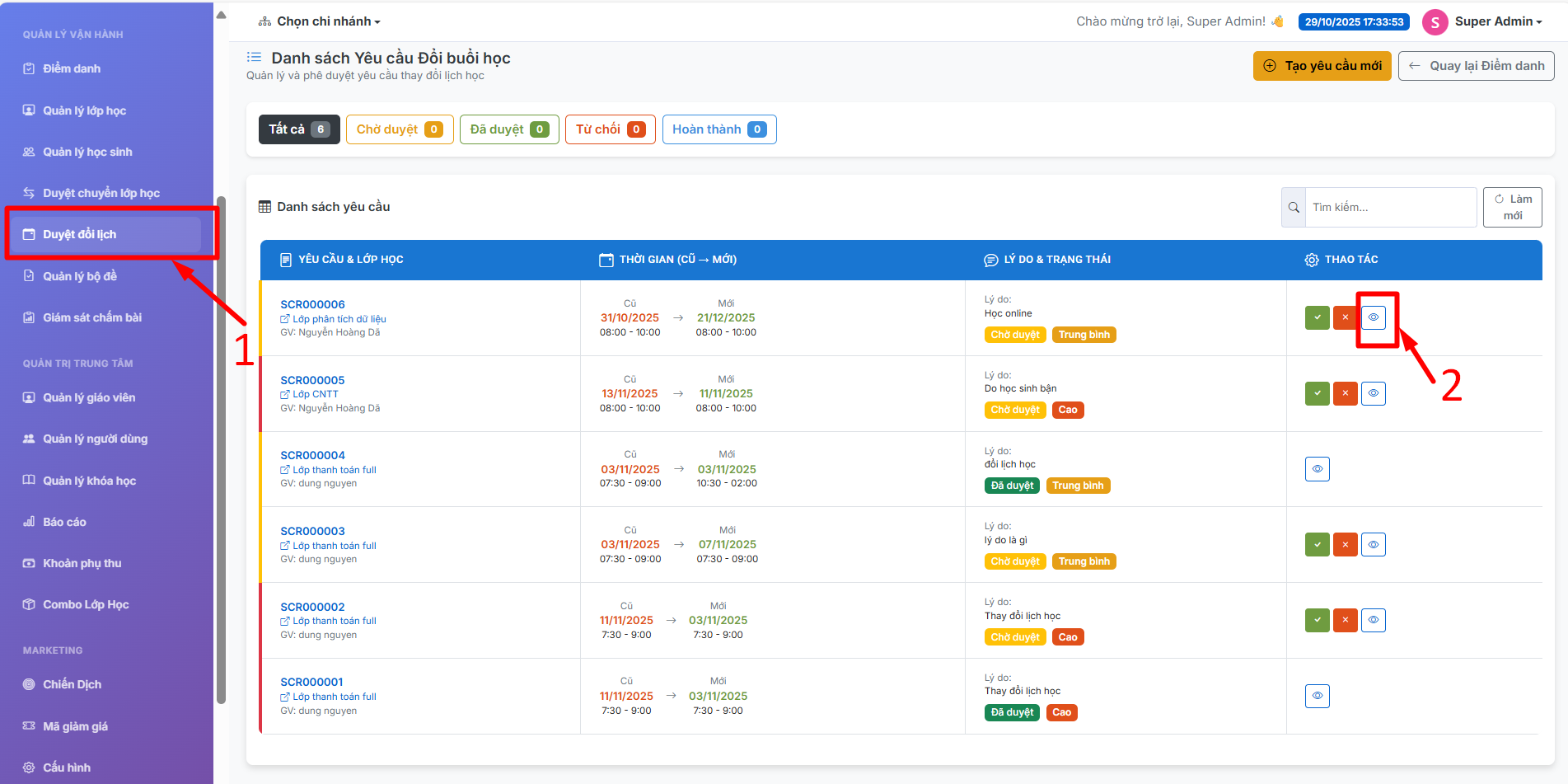Approve request SCR000003 with green checkmark

pos(1317,545)
